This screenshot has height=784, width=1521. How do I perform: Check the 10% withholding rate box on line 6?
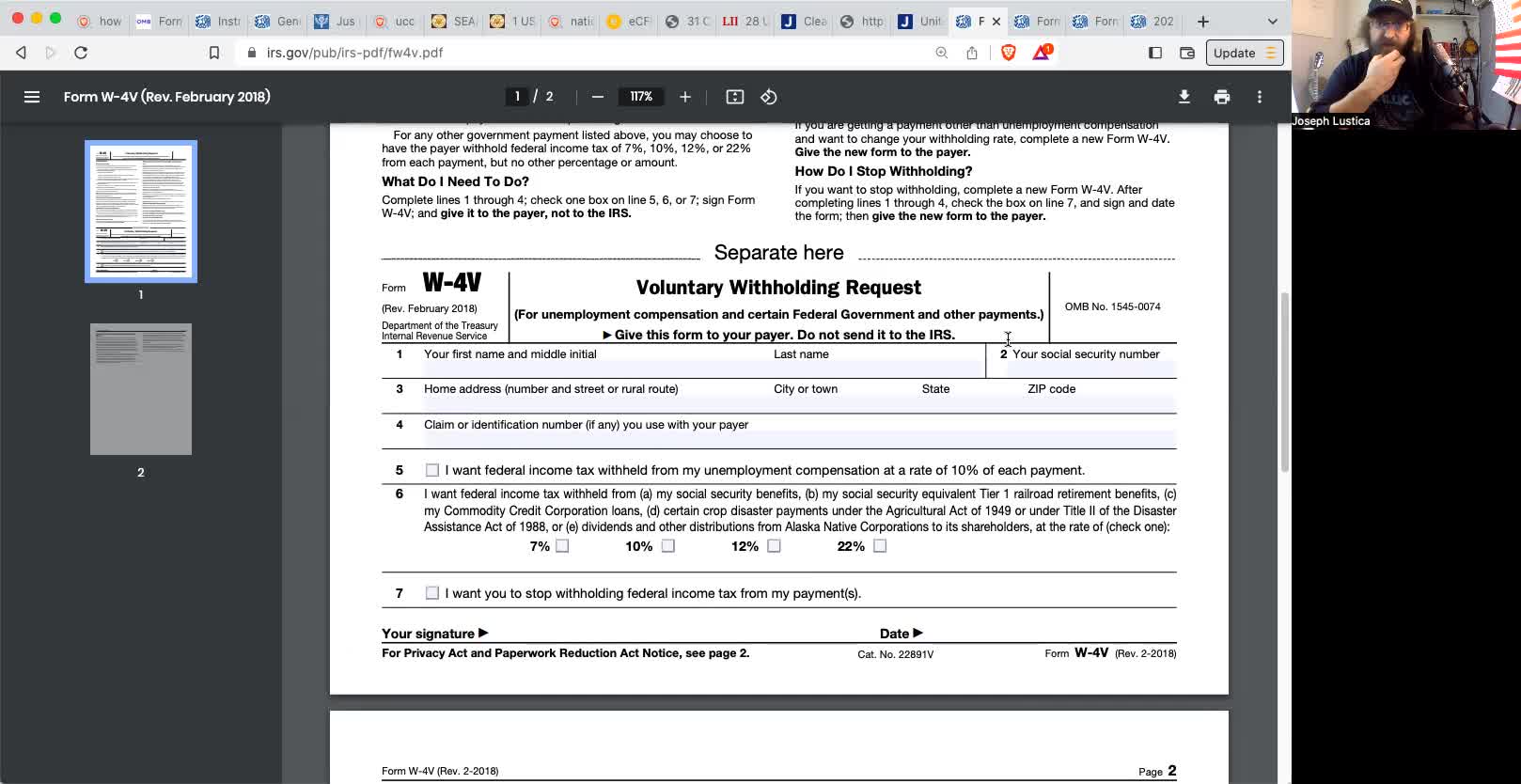668,545
